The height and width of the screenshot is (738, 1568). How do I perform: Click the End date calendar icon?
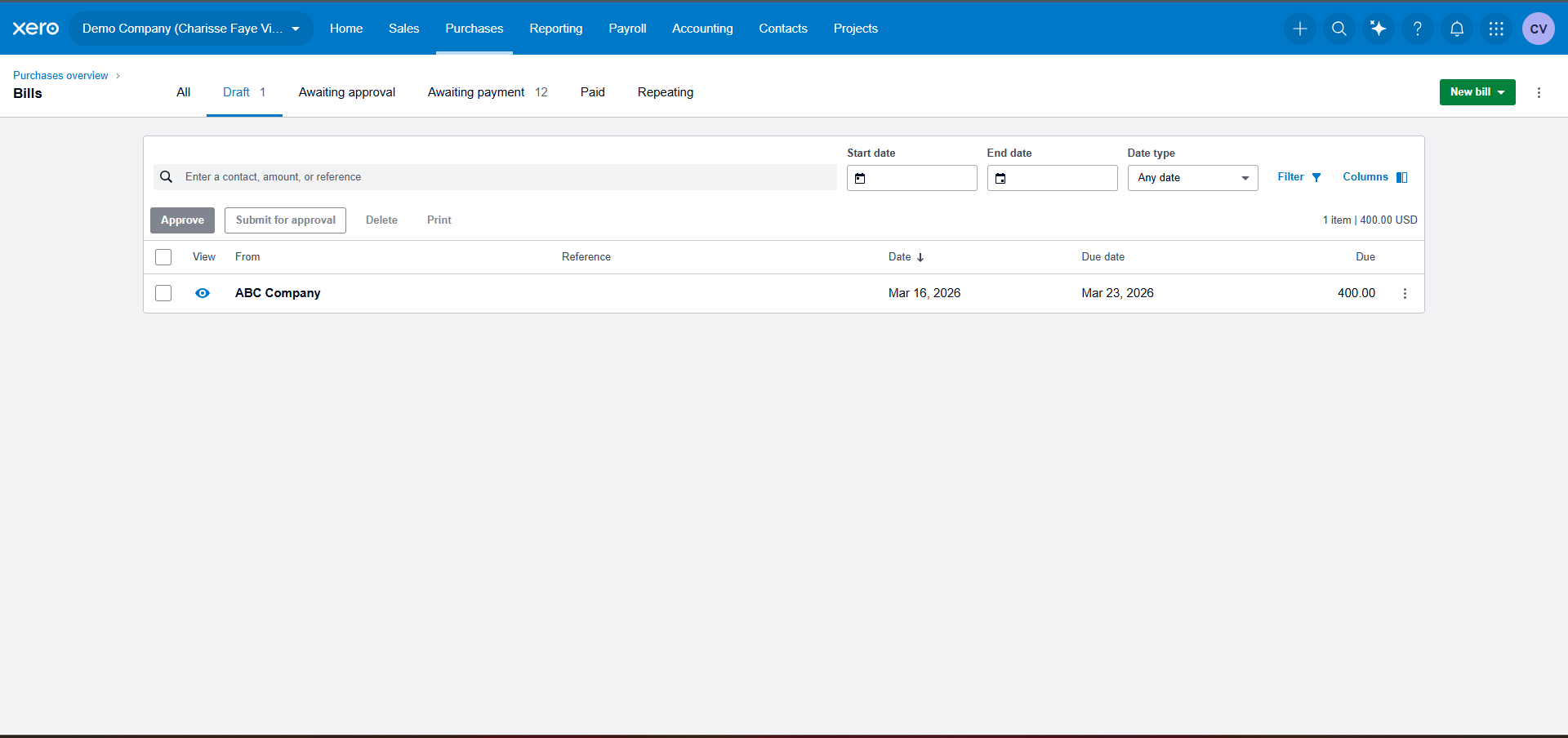pos(1000,178)
